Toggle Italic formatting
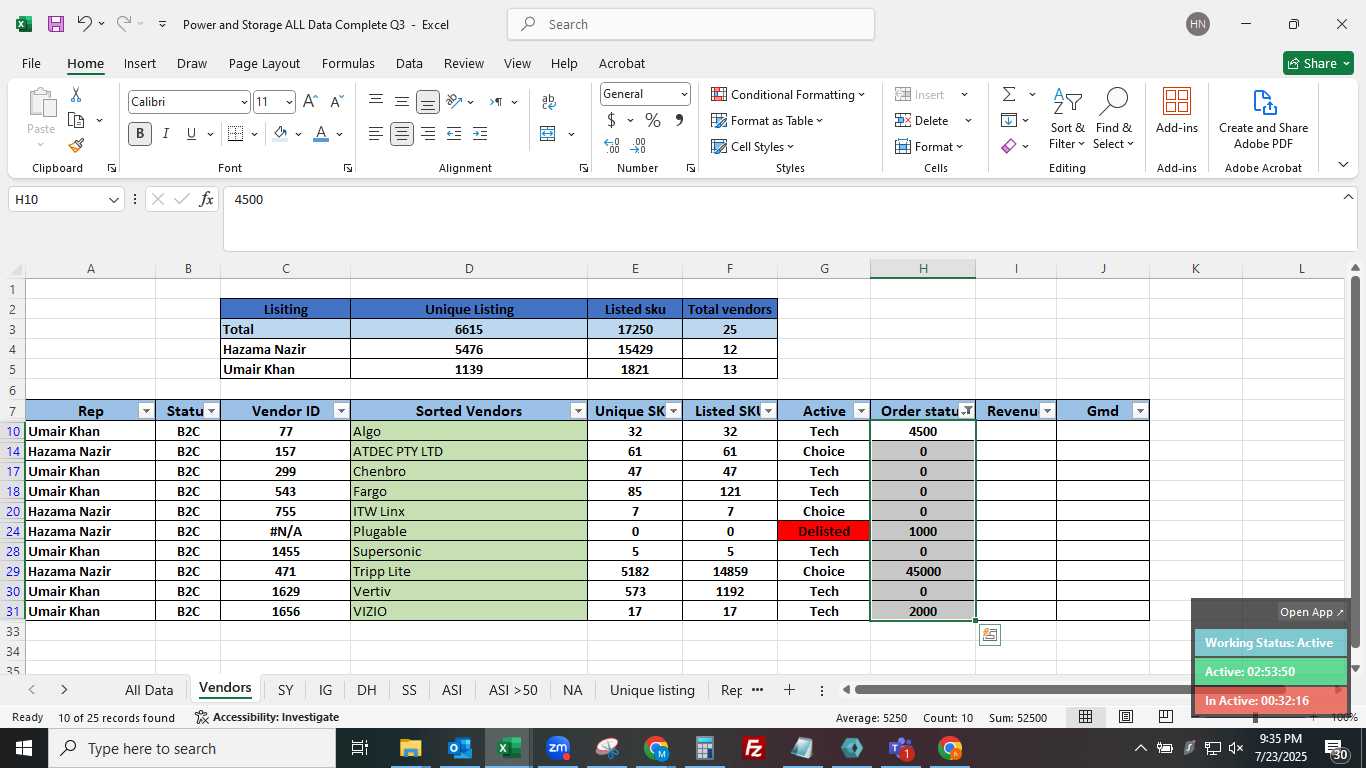Viewport: 1366px width, 768px height. click(165, 133)
